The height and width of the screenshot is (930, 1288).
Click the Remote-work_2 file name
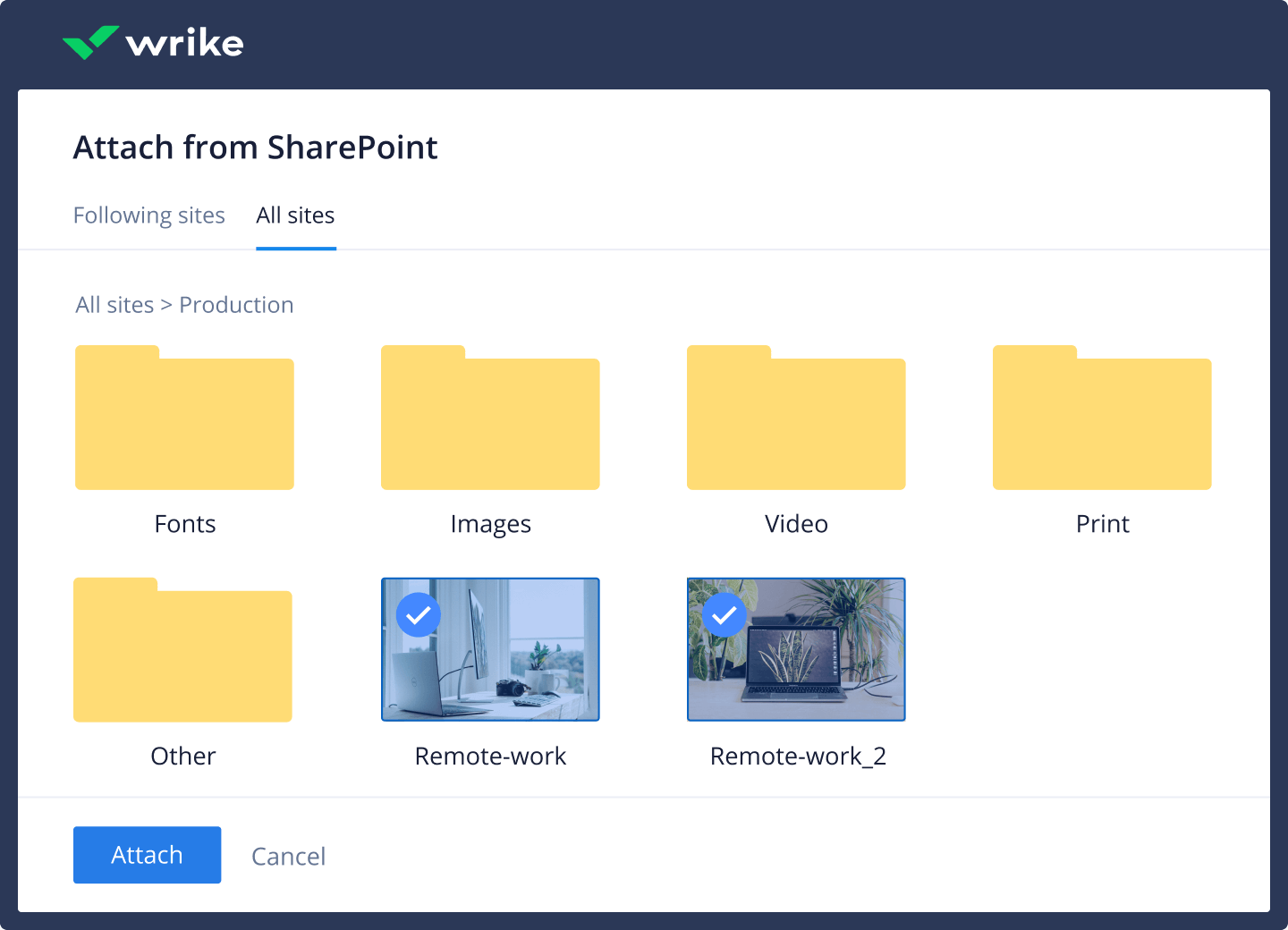click(798, 757)
